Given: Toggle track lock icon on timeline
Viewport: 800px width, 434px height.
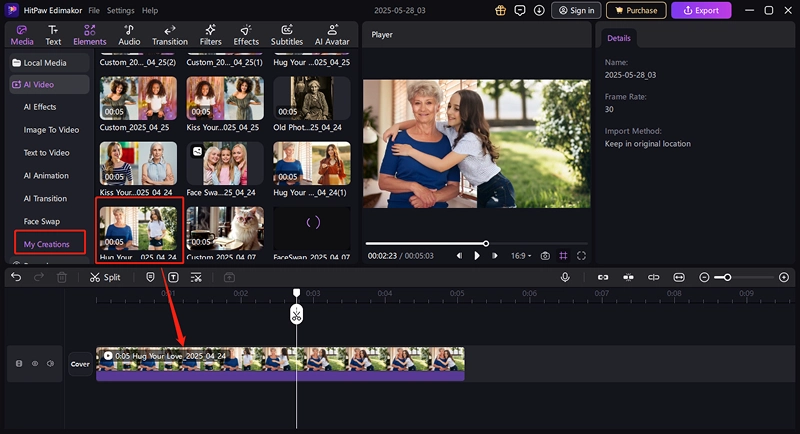Looking at the screenshot, I should point(19,364).
